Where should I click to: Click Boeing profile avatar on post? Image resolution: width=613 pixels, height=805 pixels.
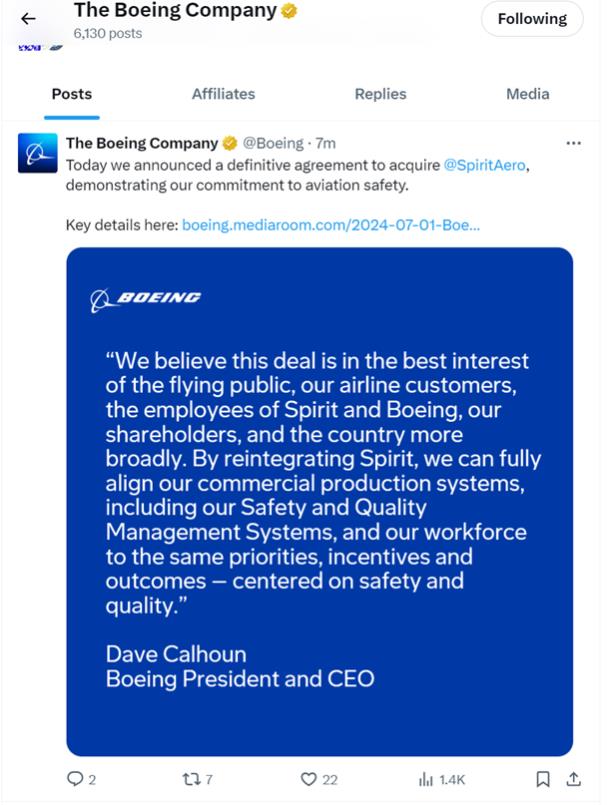[37, 153]
